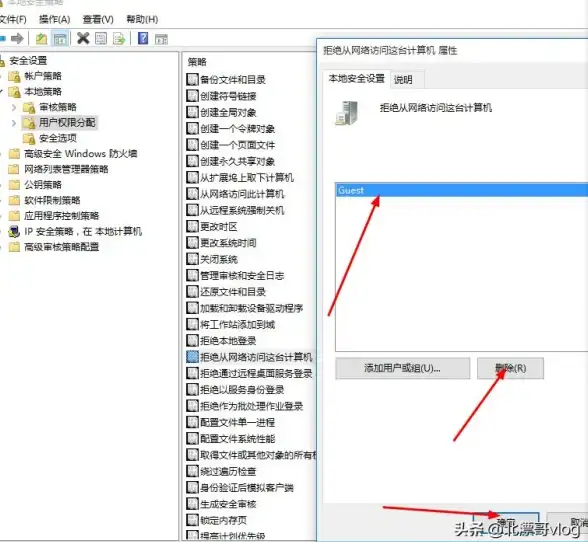Open the 文件(F) menu
The width and height of the screenshot is (588, 542).
coord(13,19)
